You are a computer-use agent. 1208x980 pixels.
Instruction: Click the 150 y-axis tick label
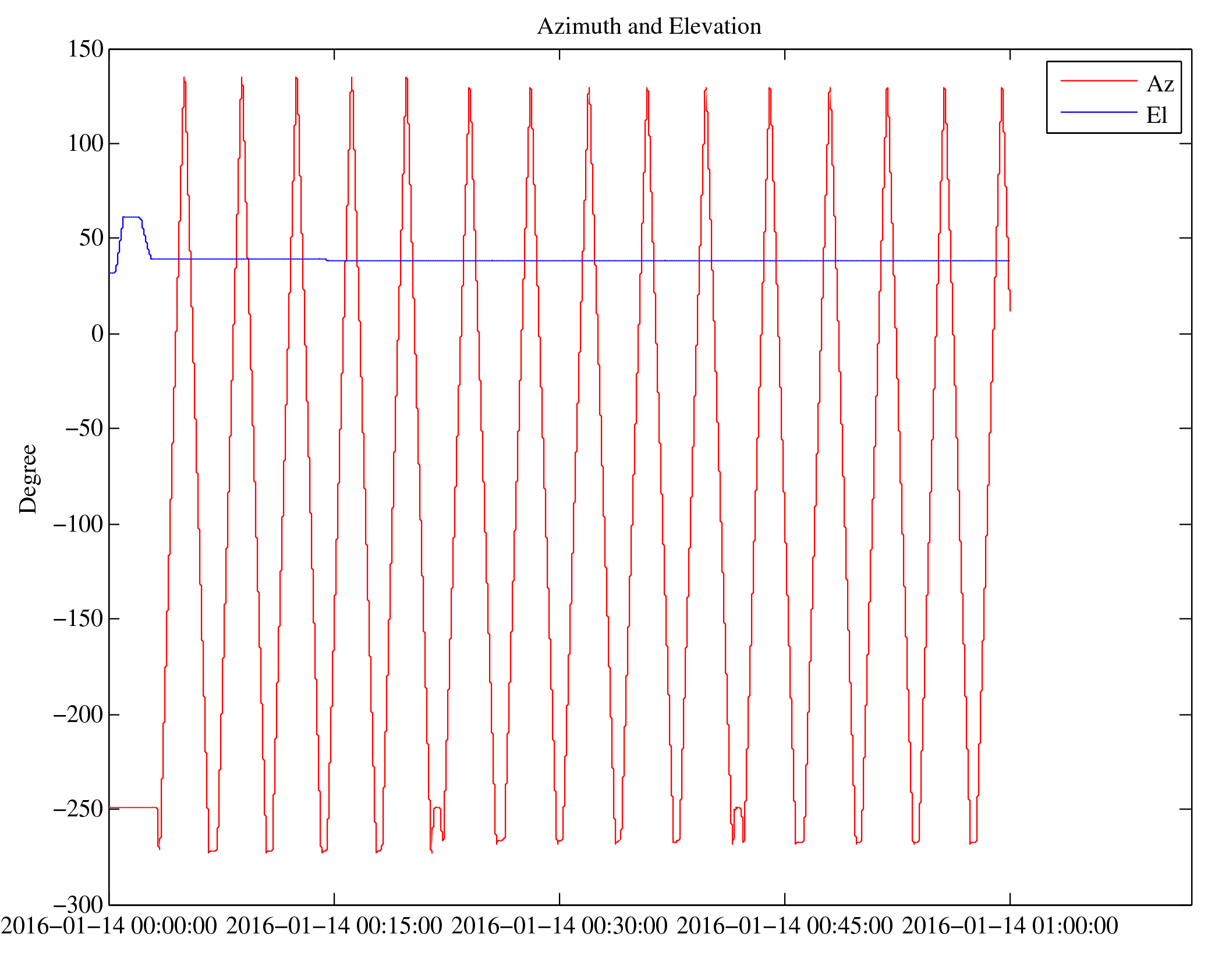[x=86, y=49]
